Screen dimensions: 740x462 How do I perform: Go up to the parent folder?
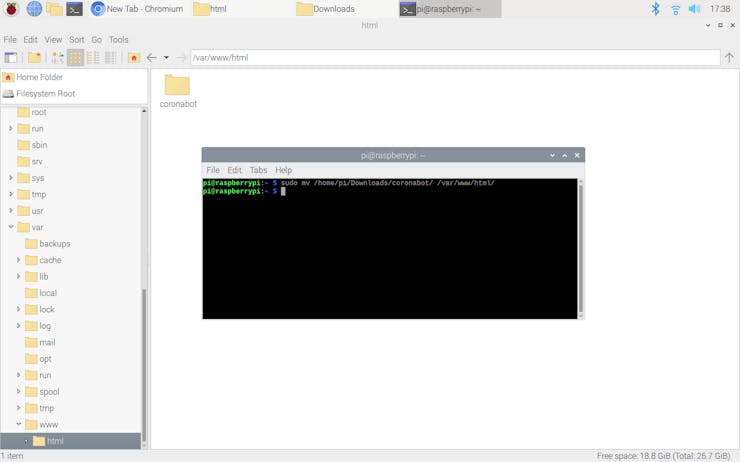click(x=729, y=58)
